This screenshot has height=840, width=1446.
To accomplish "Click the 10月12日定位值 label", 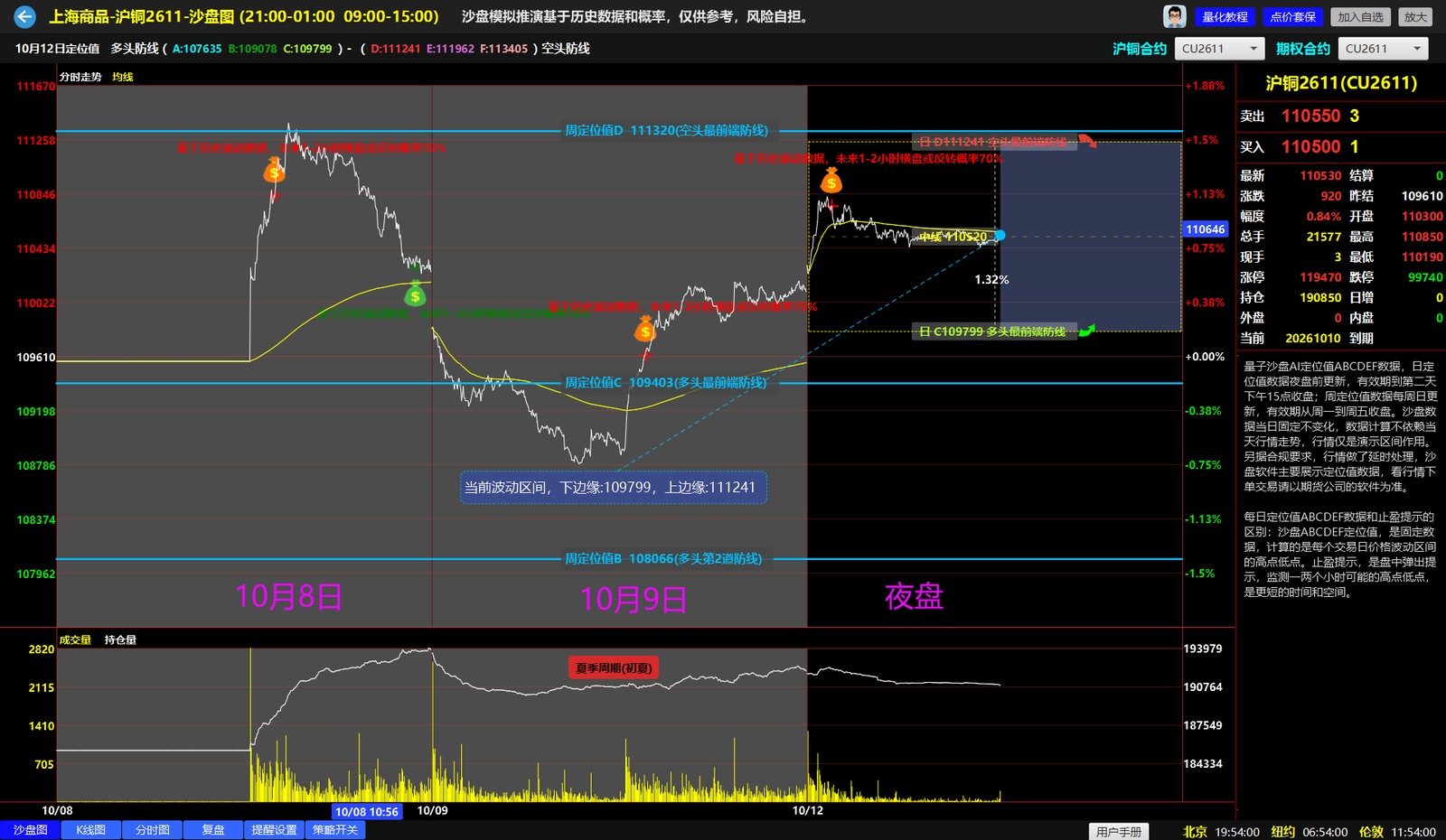I will pyautogui.click(x=58, y=49).
